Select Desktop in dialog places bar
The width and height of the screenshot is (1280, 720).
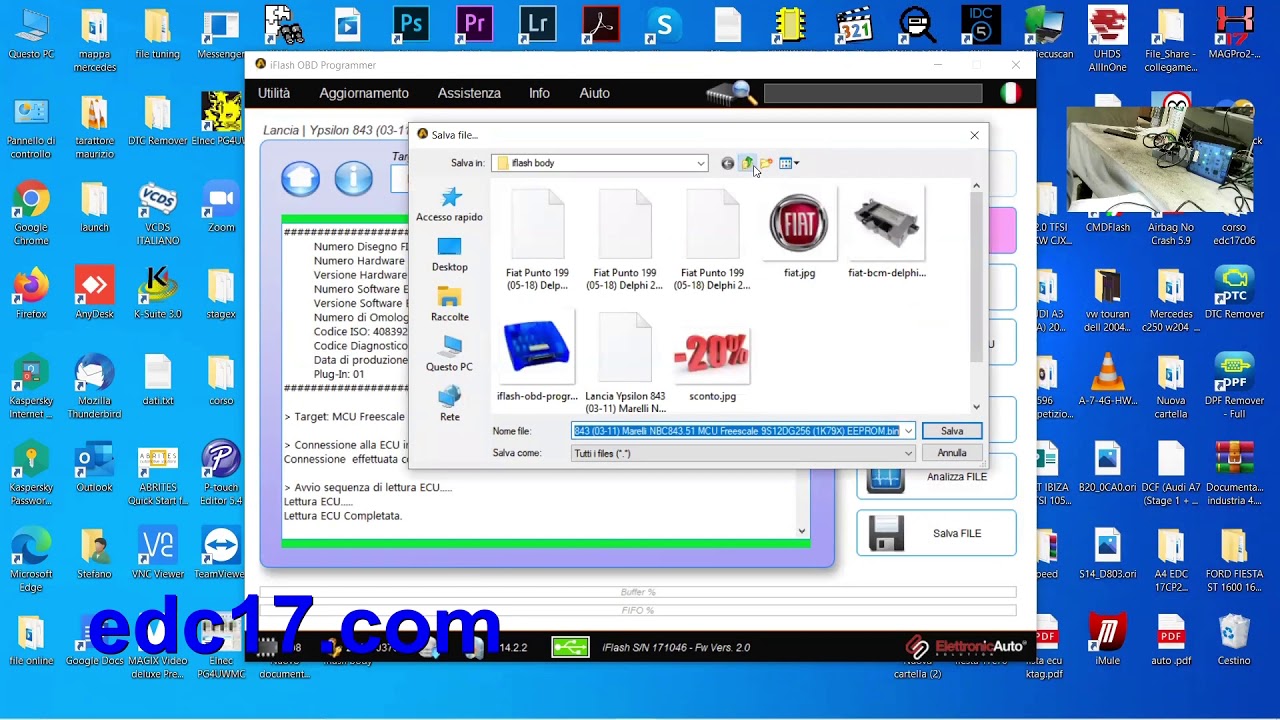[x=449, y=255]
